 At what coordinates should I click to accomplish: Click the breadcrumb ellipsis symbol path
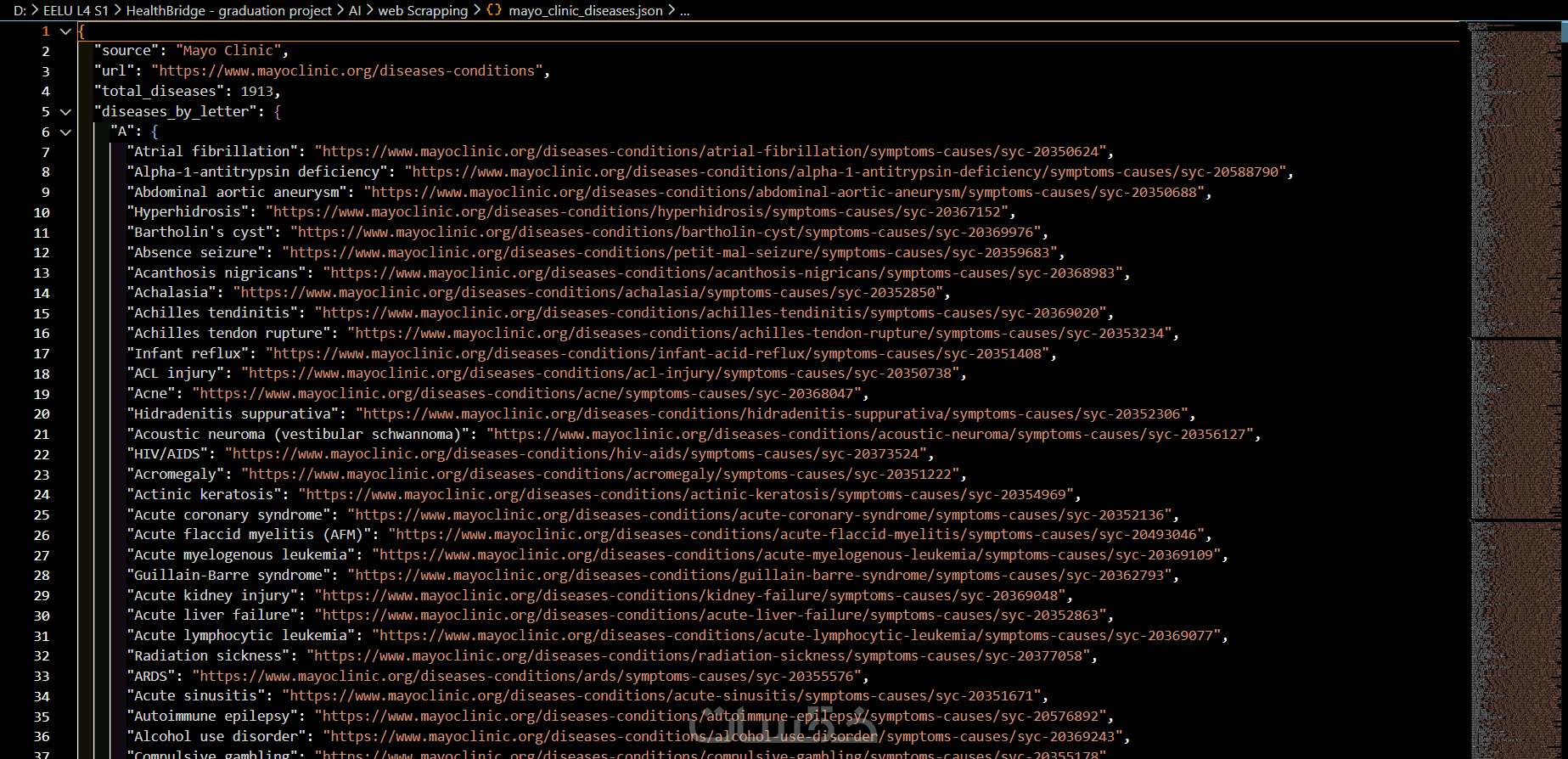pos(685,10)
